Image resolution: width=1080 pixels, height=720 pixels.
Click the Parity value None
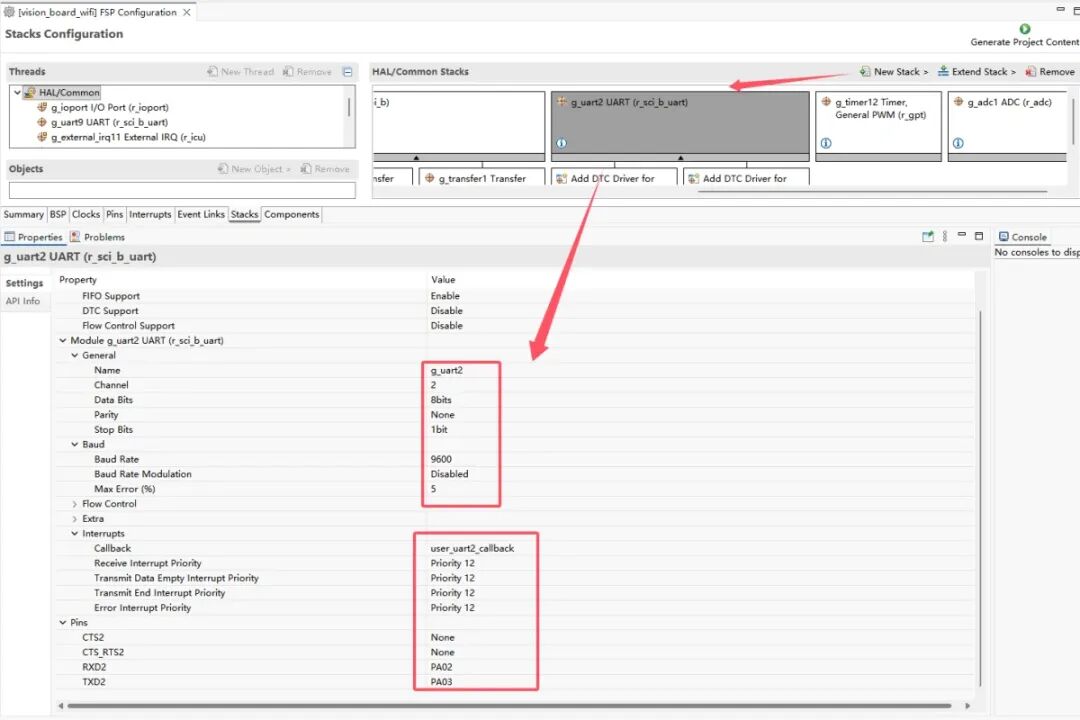pyautogui.click(x=442, y=415)
